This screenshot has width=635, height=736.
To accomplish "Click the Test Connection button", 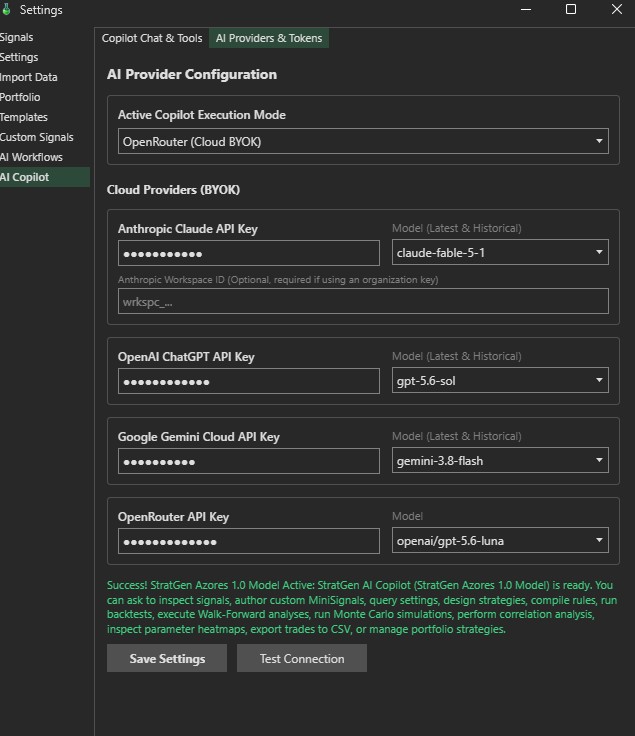I will 302,658.
